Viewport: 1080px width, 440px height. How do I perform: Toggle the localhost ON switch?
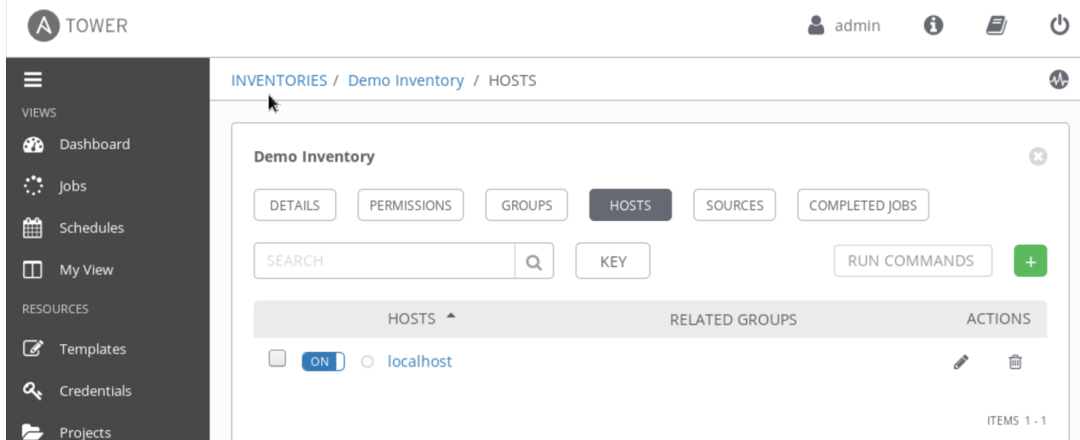pyautogui.click(x=323, y=362)
